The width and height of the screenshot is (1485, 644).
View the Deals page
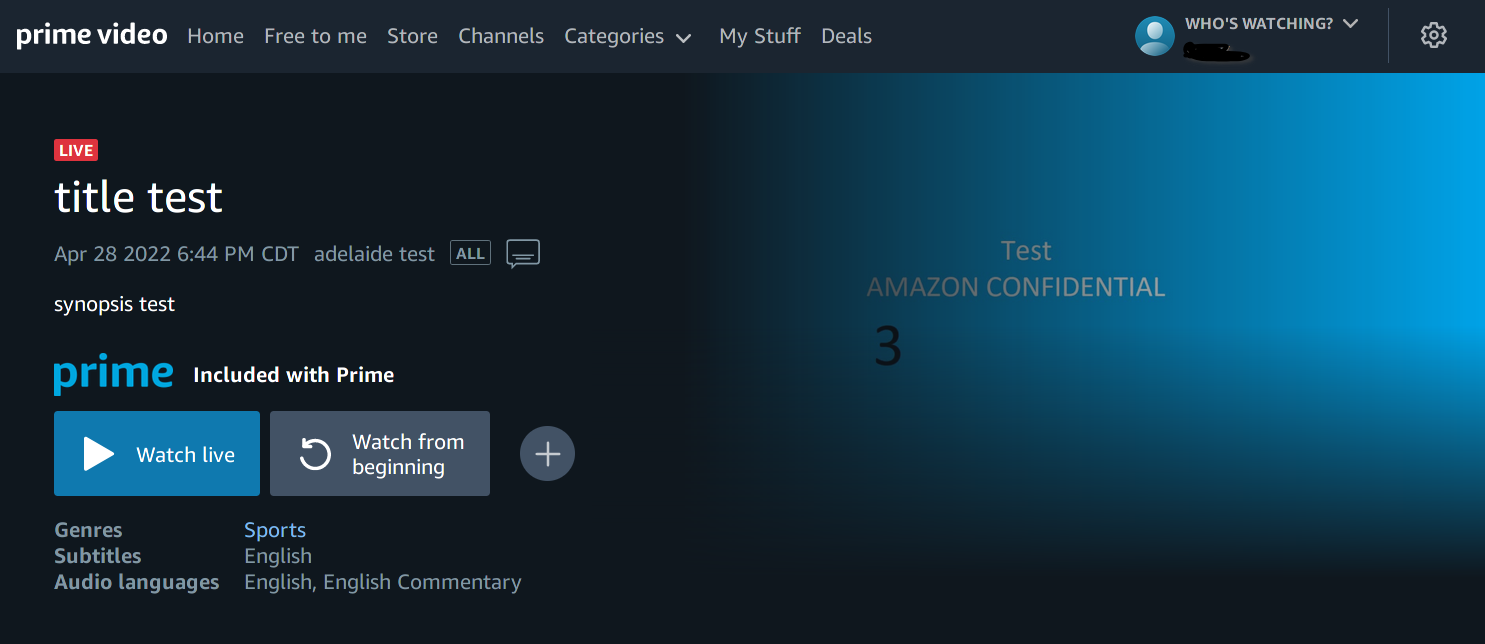(x=846, y=37)
